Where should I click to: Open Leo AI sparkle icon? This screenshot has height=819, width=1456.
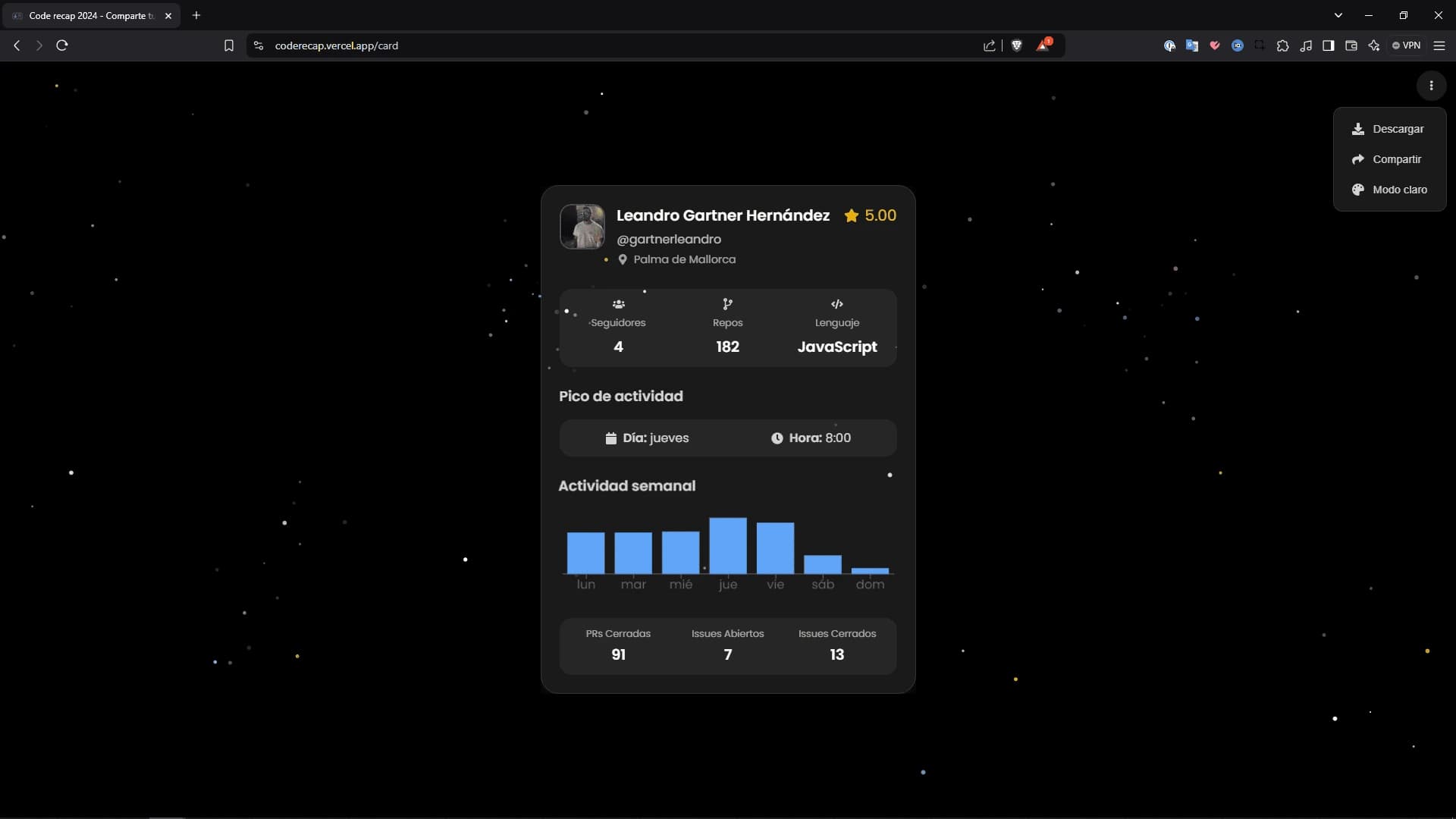pyautogui.click(x=1373, y=45)
